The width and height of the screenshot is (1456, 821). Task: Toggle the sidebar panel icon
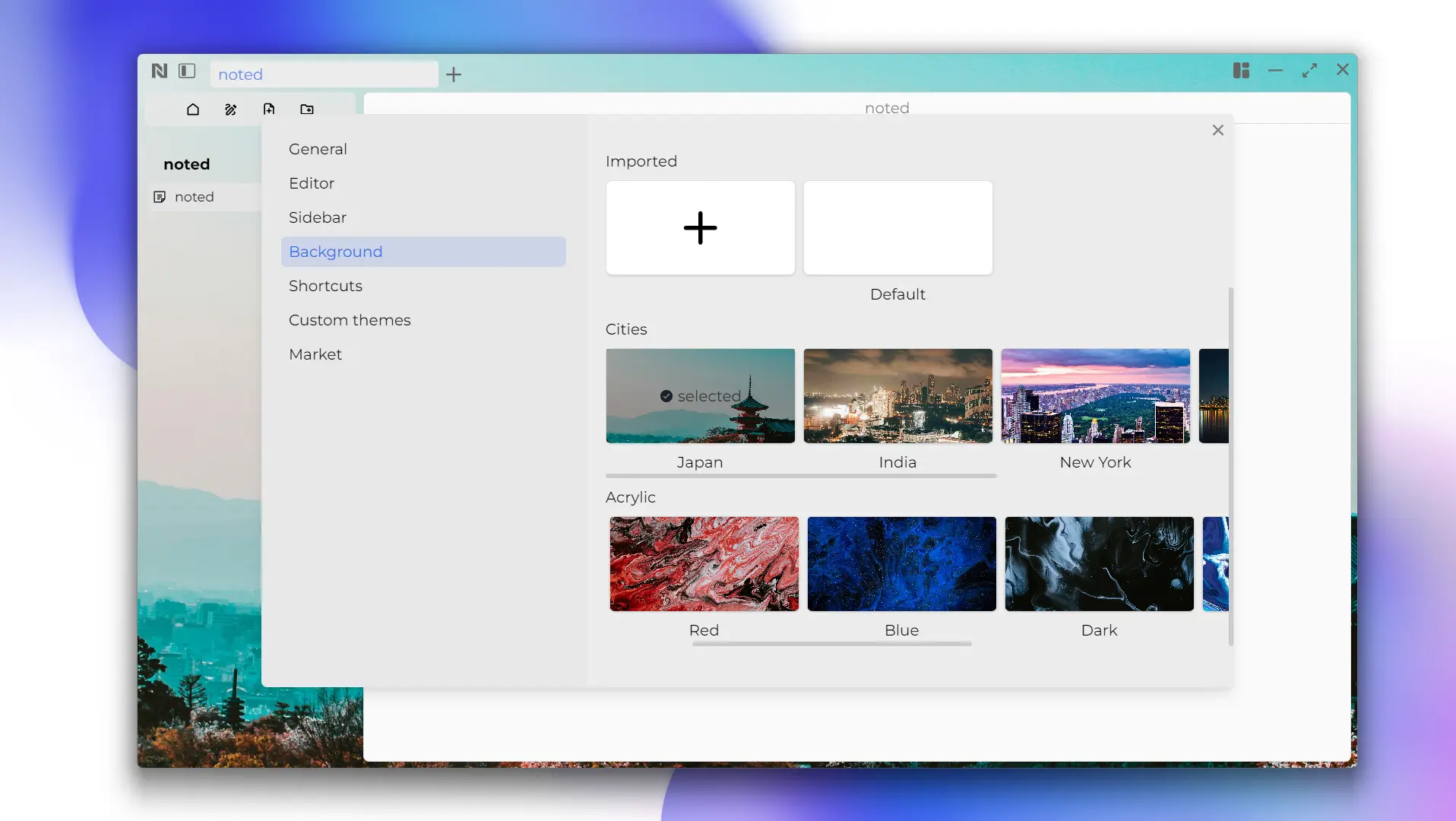click(187, 71)
